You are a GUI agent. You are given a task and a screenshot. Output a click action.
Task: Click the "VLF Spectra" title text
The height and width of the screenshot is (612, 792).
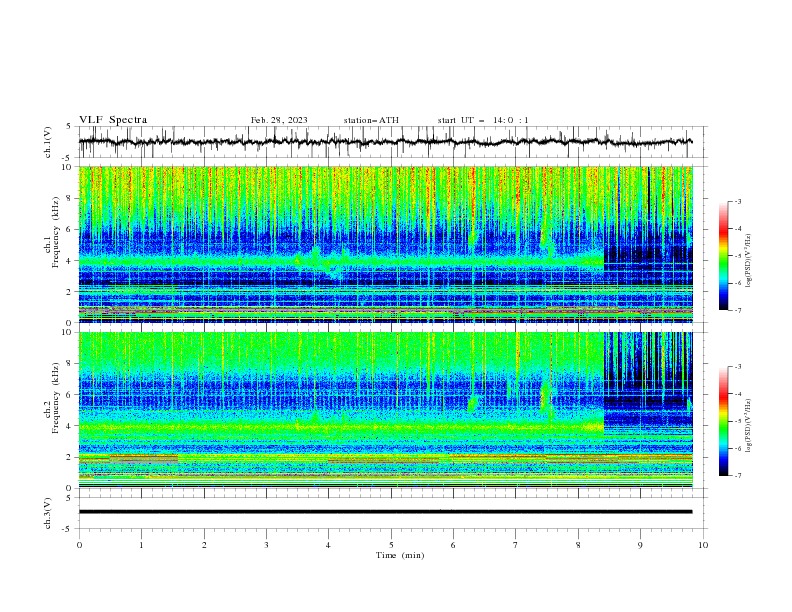(x=113, y=120)
